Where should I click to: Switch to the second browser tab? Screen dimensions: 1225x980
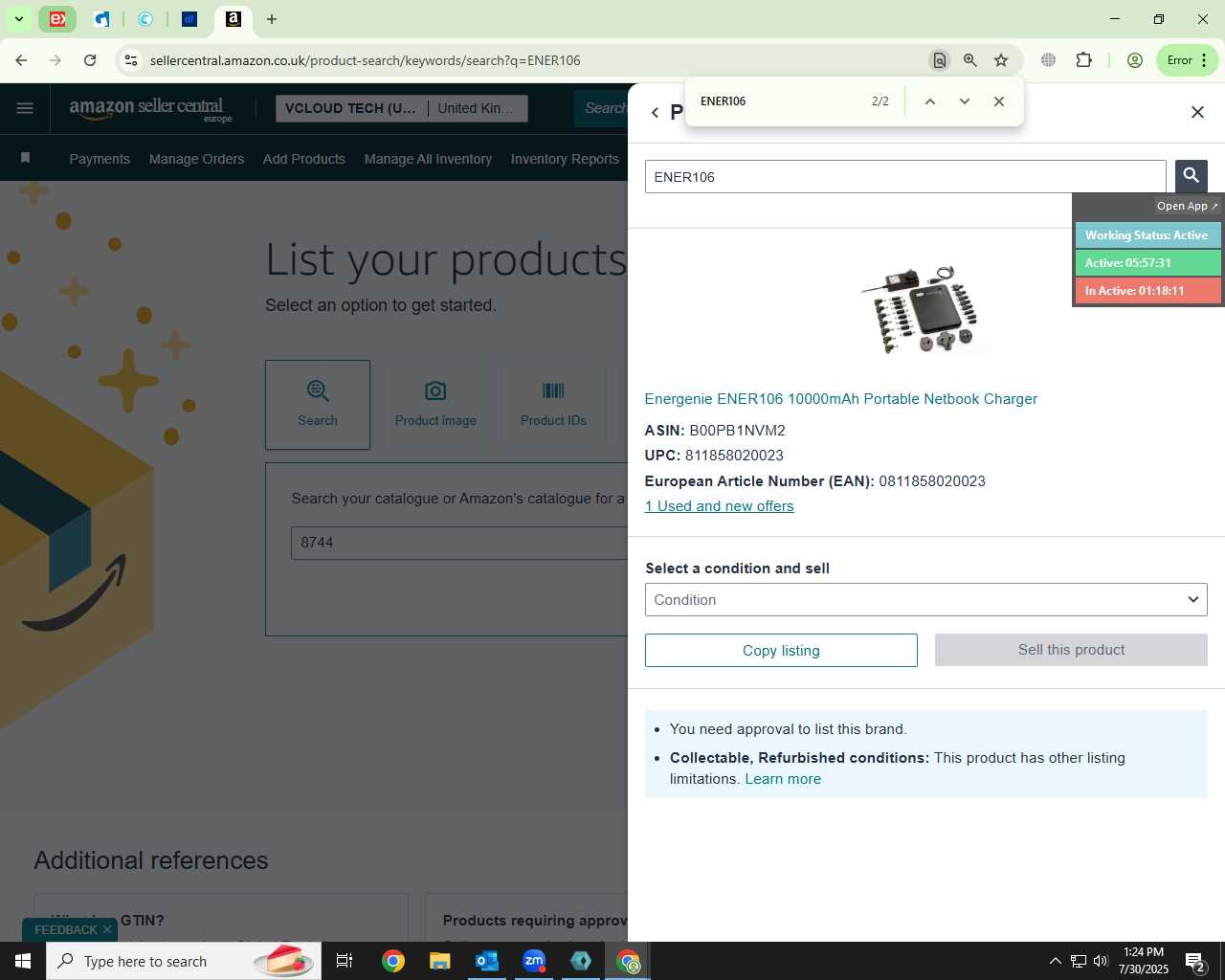click(101, 19)
